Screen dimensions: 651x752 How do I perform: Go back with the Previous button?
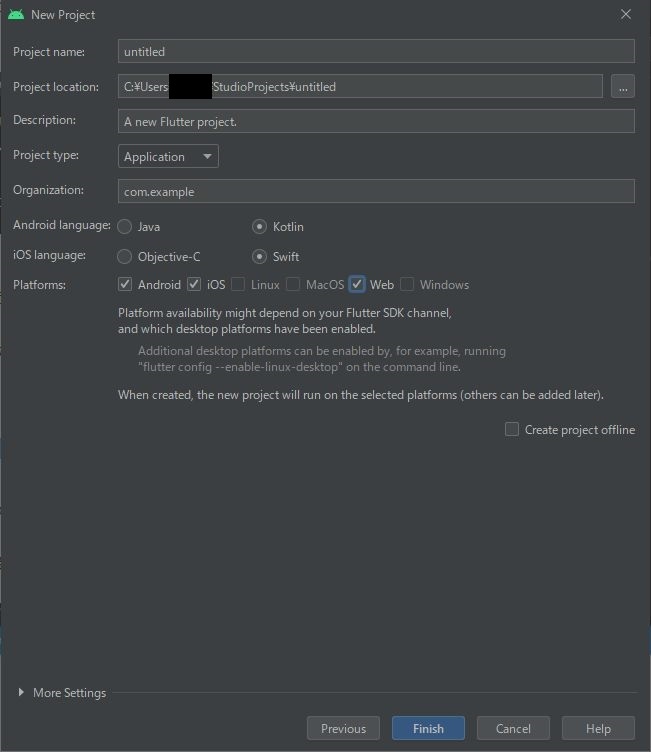(343, 728)
